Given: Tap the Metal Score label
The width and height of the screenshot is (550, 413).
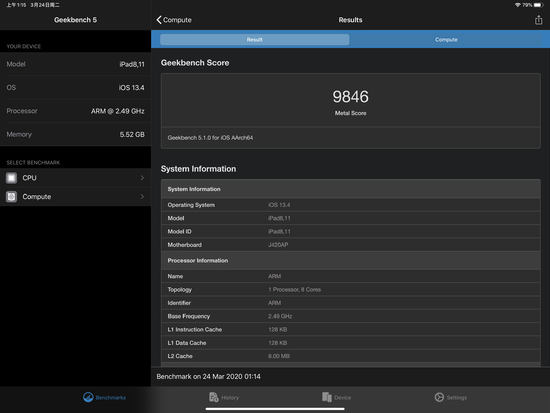Looking at the screenshot, I should tap(350, 113).
